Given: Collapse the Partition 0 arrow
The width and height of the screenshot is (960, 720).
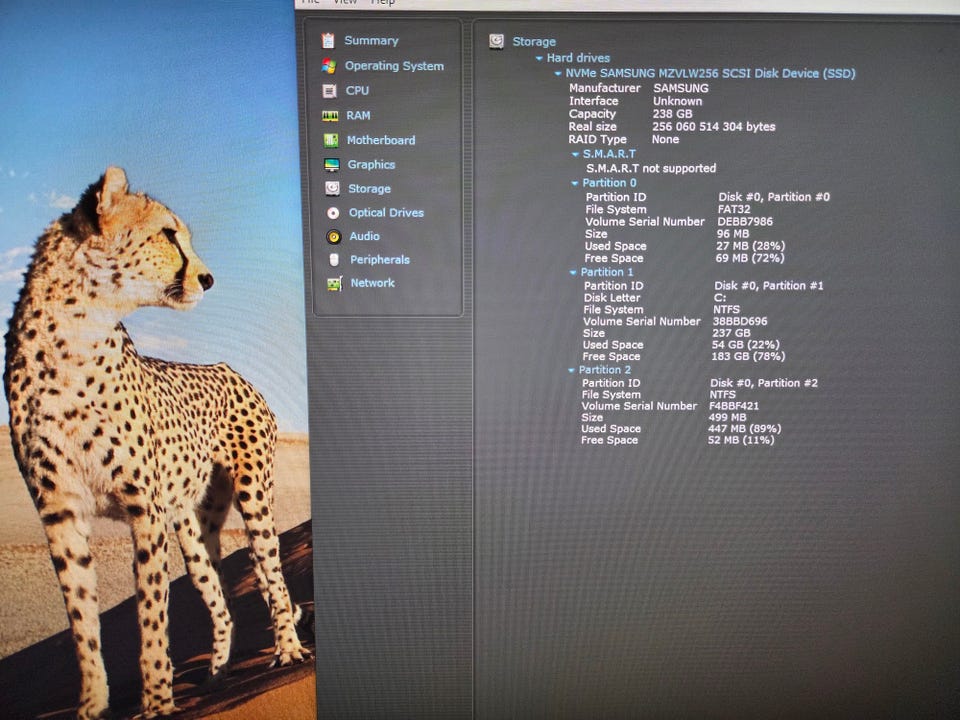Looking at the screenshot, I should (x=574, y=183).
